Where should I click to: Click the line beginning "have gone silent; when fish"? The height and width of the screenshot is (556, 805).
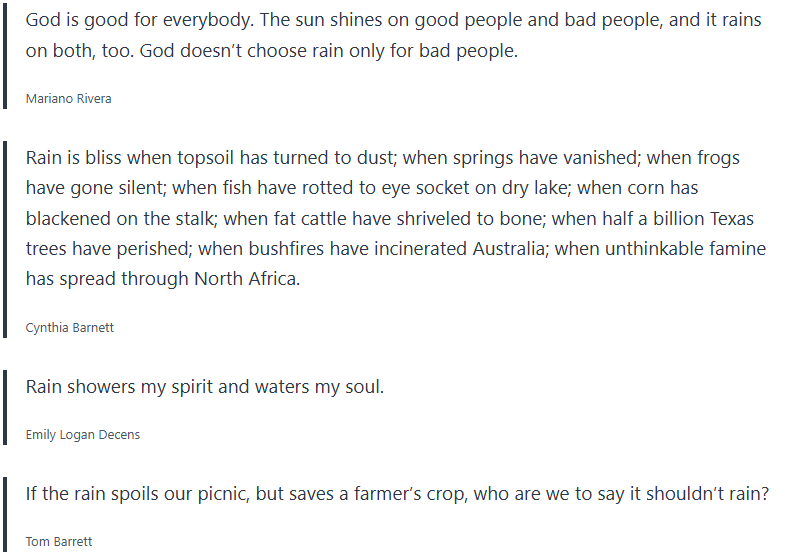(x=362, y=188)
